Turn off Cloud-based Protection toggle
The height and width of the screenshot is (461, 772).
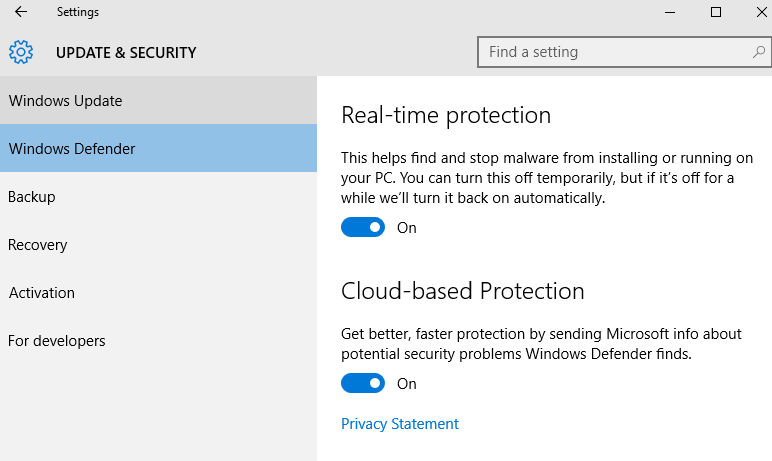(363, 383)
